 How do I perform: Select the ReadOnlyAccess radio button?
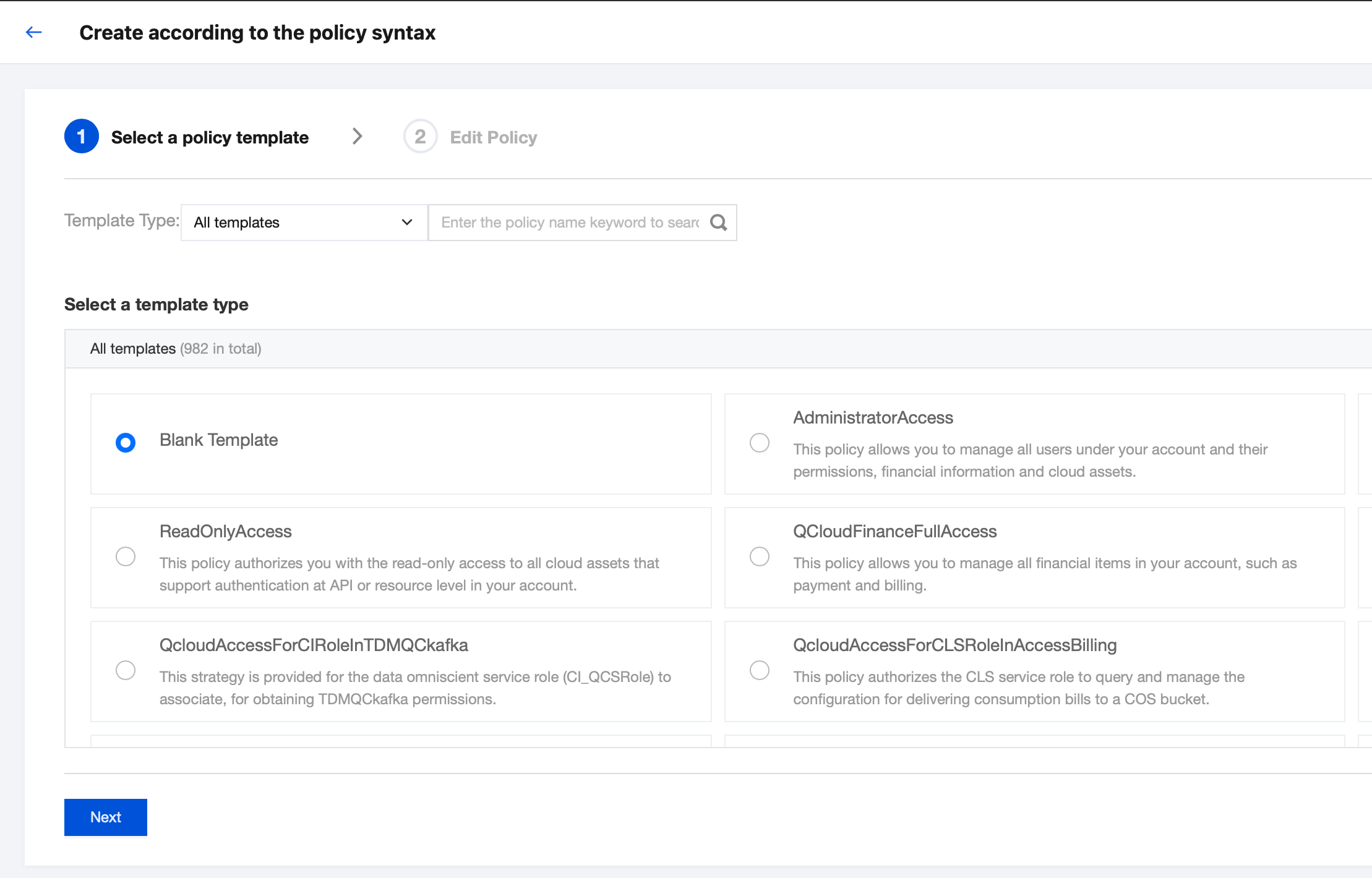126,556
